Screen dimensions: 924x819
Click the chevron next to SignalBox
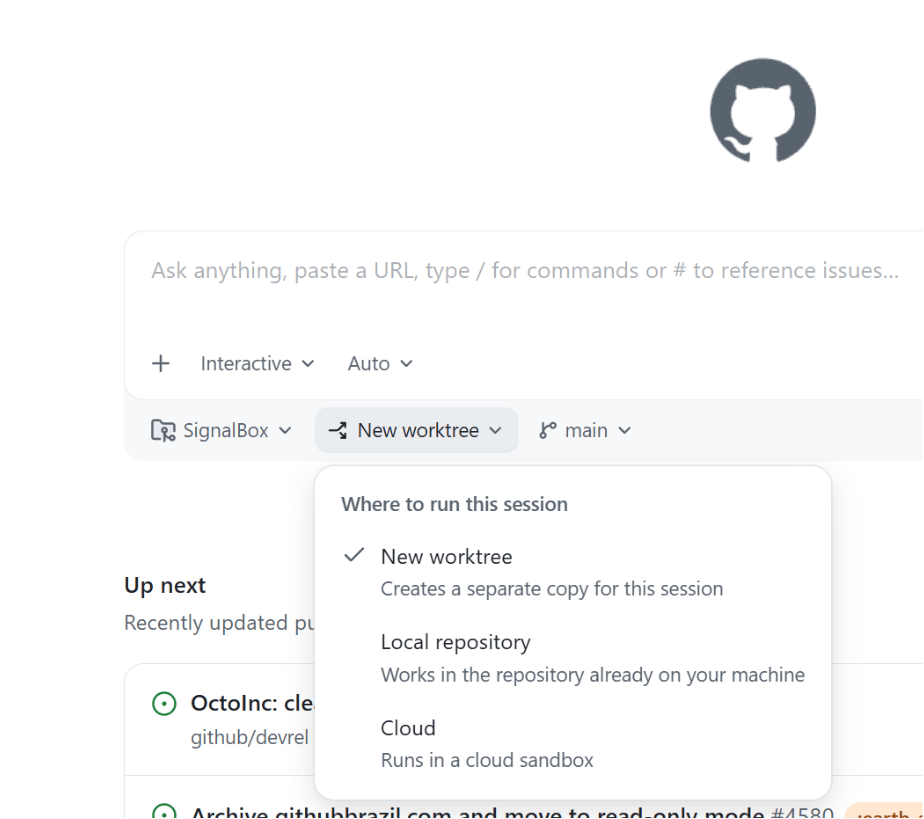(x=285, y=431)
